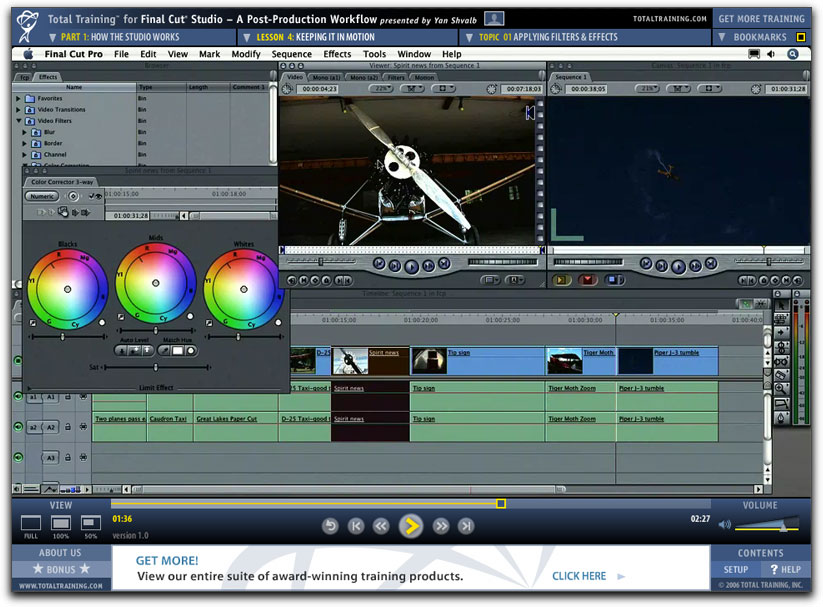Click the Apple menu icon
This screenshot has height=607, width=823.
(28, 54)
